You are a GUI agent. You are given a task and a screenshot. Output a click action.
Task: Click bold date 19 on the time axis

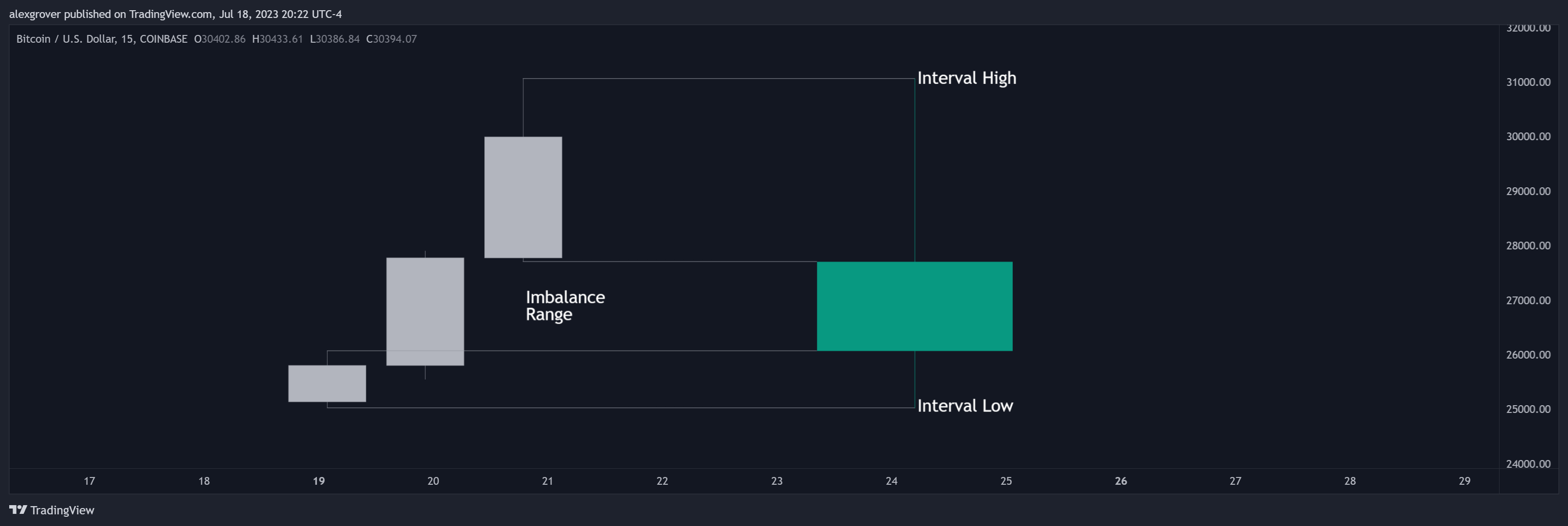(x=318, y=481)
